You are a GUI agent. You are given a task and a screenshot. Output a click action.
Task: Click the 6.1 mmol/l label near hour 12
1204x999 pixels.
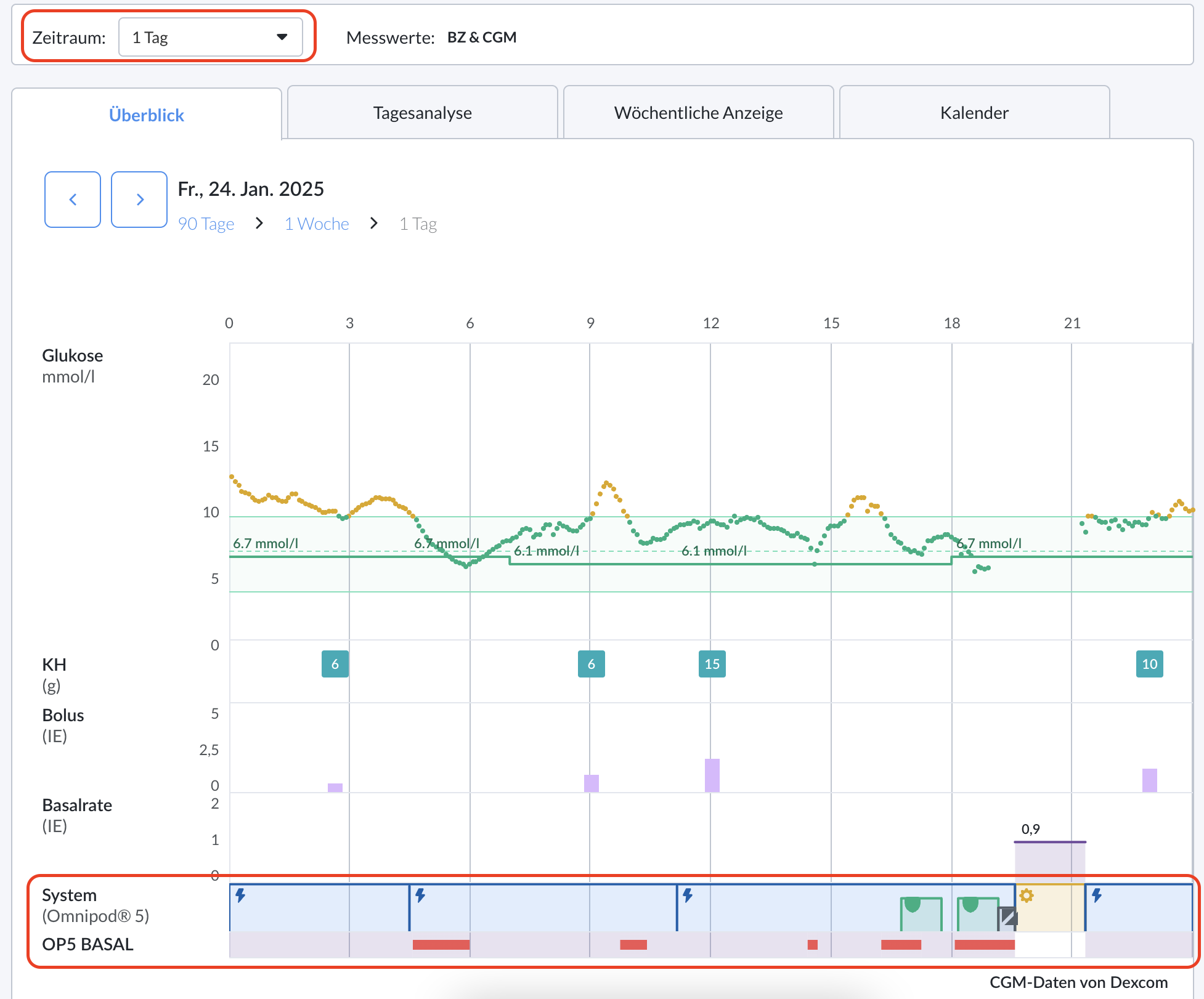714,551
